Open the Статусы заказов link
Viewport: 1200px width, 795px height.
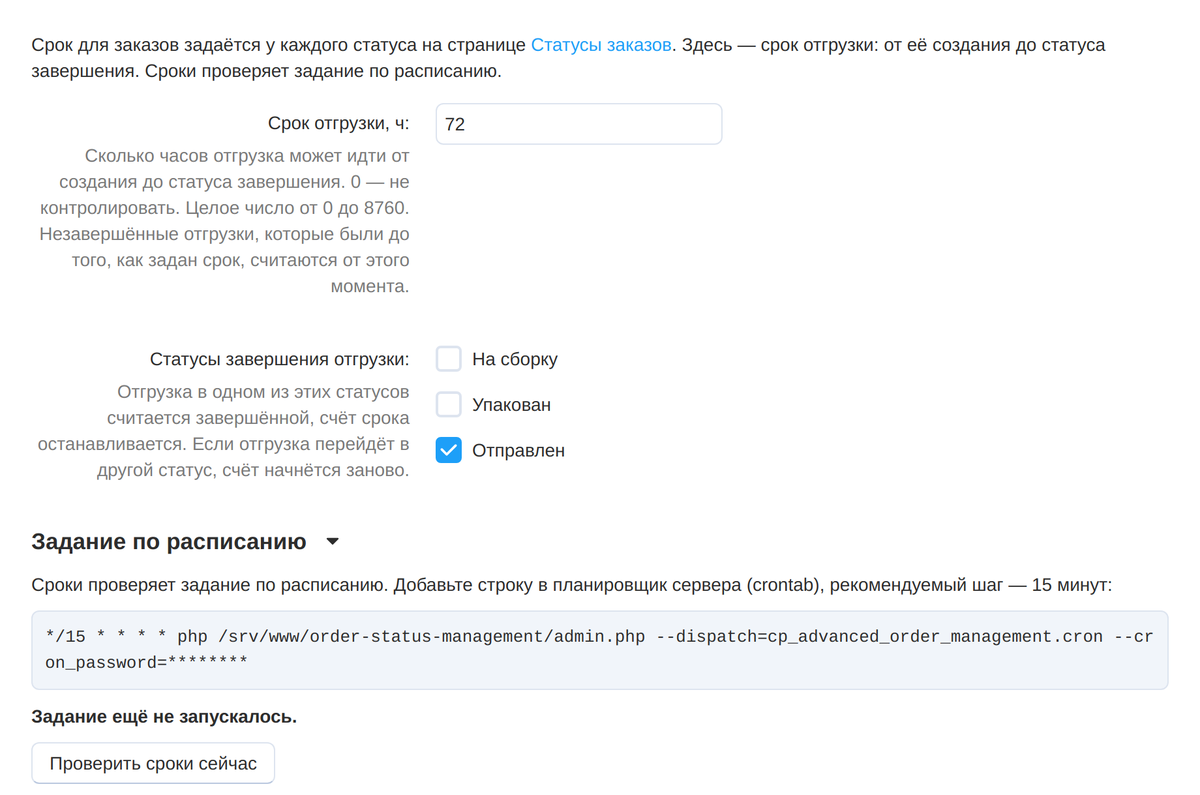[x=601, y=45]
